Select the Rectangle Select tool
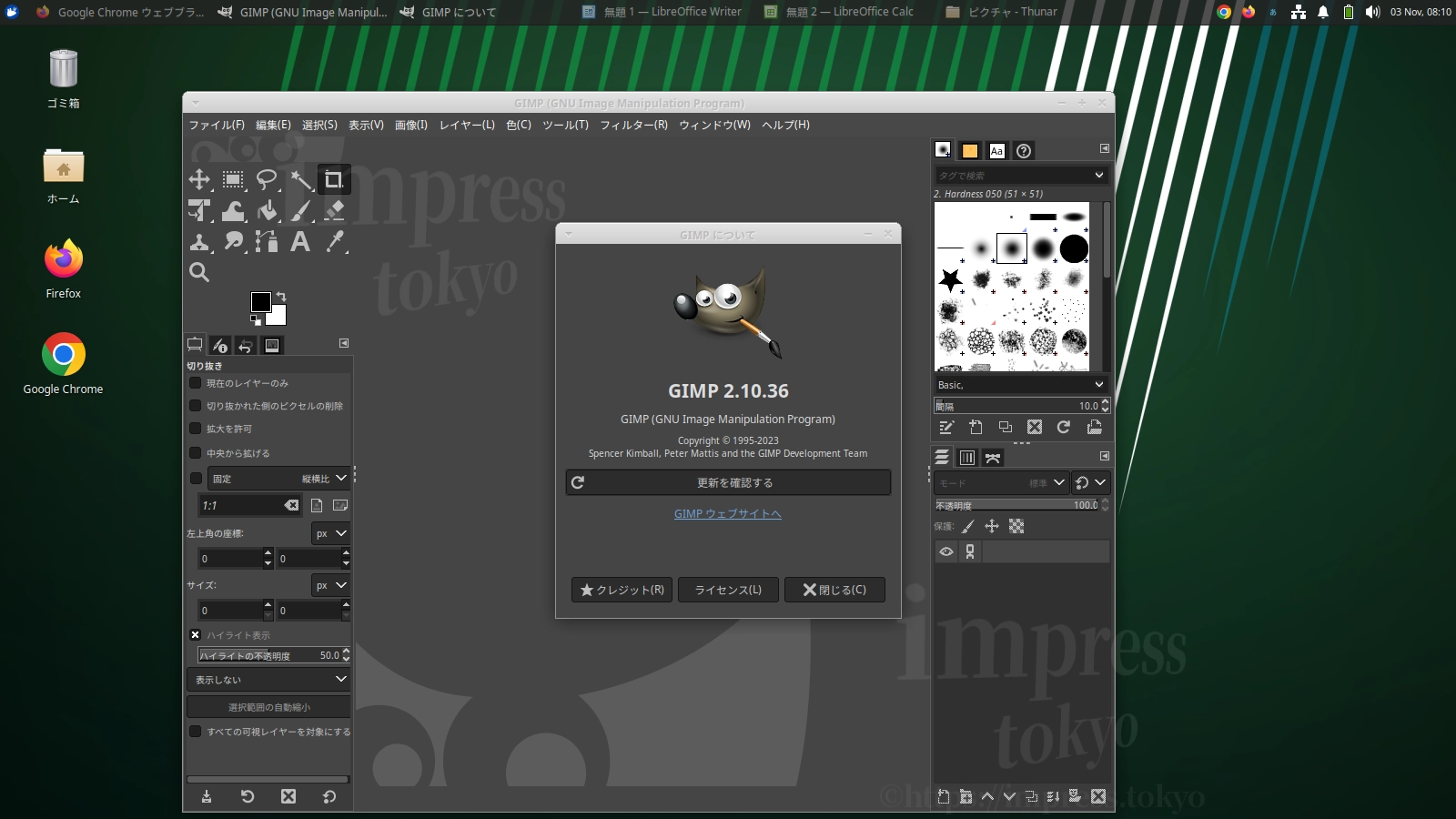This screenshot has height=819, width=1456. tap(233, 179)
